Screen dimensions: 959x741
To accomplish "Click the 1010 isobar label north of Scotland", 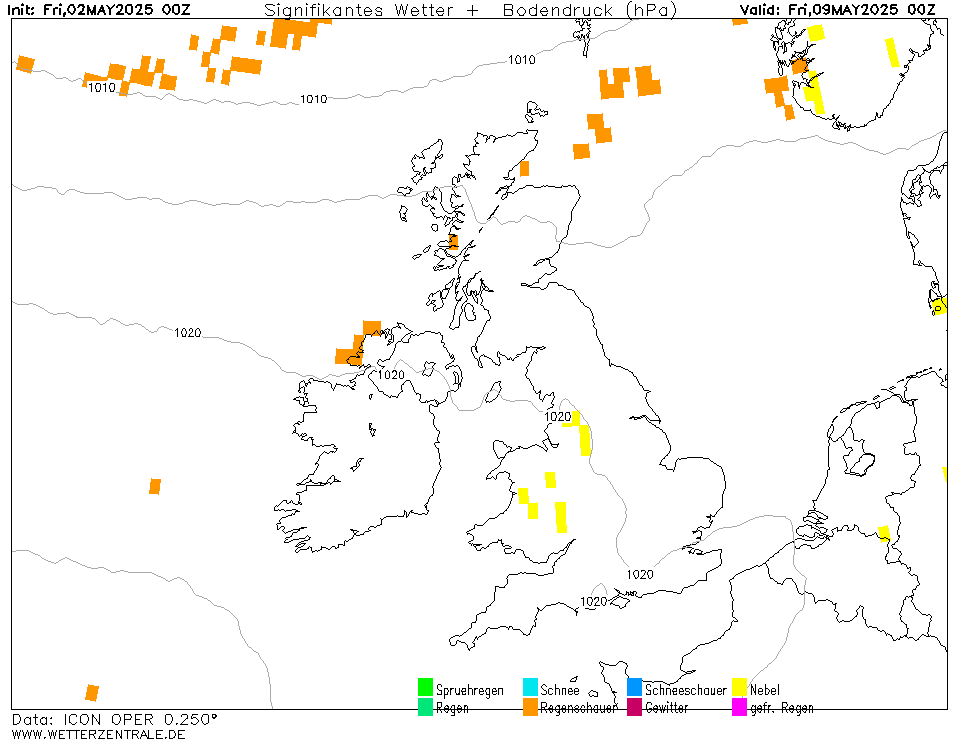I will point(522,59).
